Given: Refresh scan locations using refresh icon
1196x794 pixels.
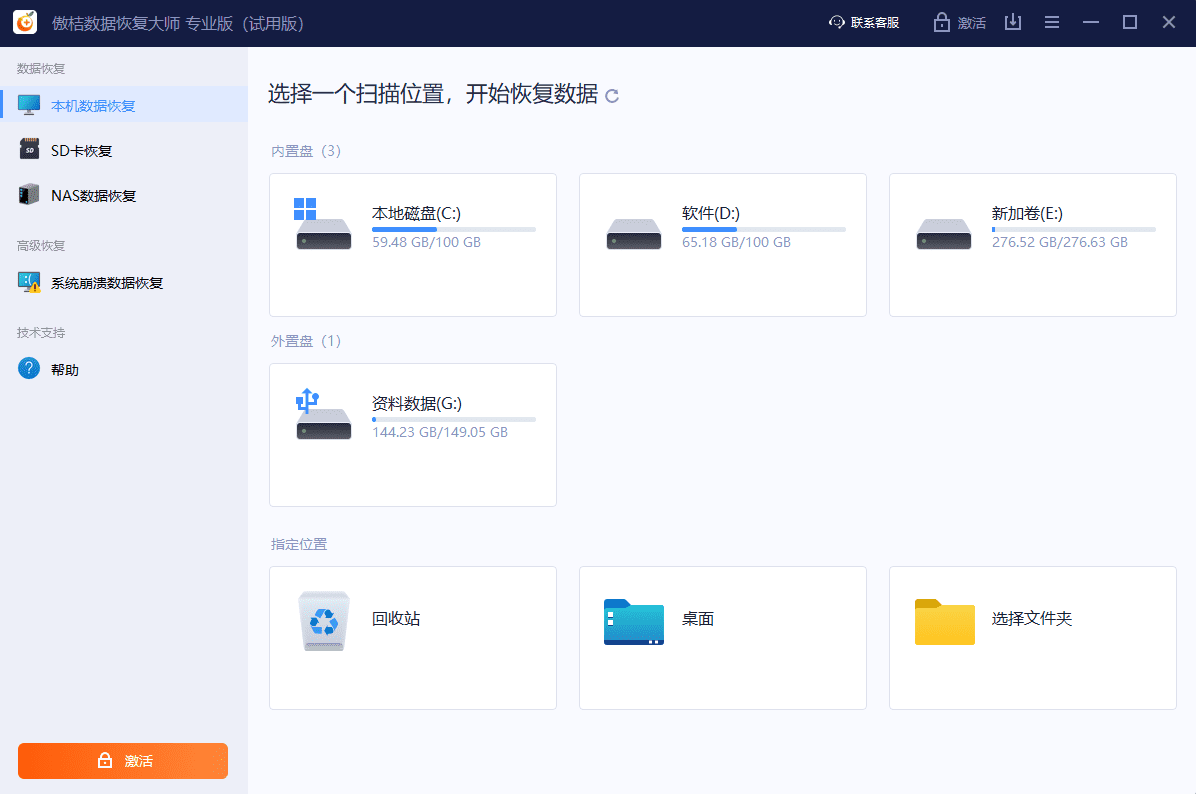Looking at the screenshot, I should click(x=612, y=96).
